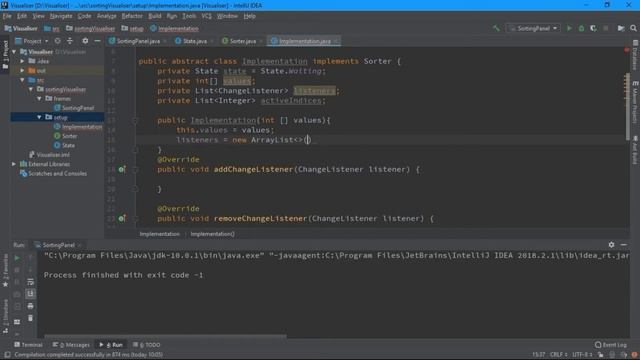The width and height of the screenshot is (640, 360).
Task: Select Scratches and Consoles in project tree
Action: click(58, 173)
